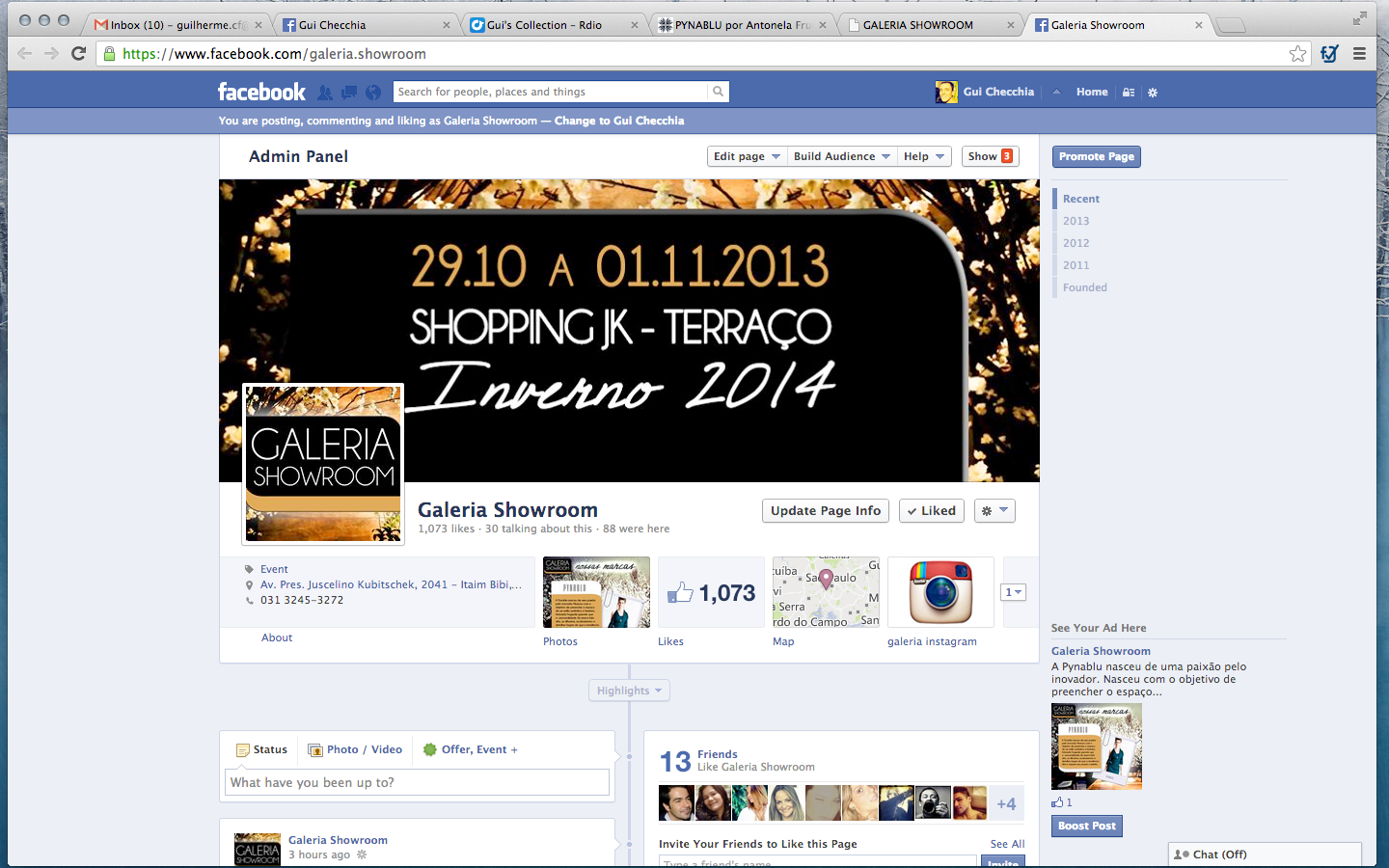The width and height of the screenshot is (1389, 868).
Task: Click the Galeria Showroom profile picture
Action: coord(323,464)
